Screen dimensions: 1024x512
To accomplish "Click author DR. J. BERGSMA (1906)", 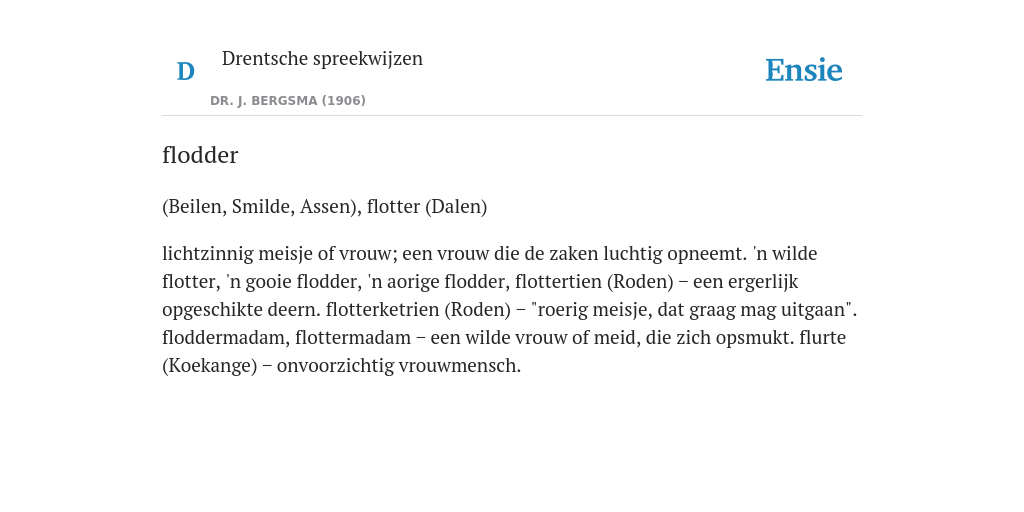I will tap(288, 101).
